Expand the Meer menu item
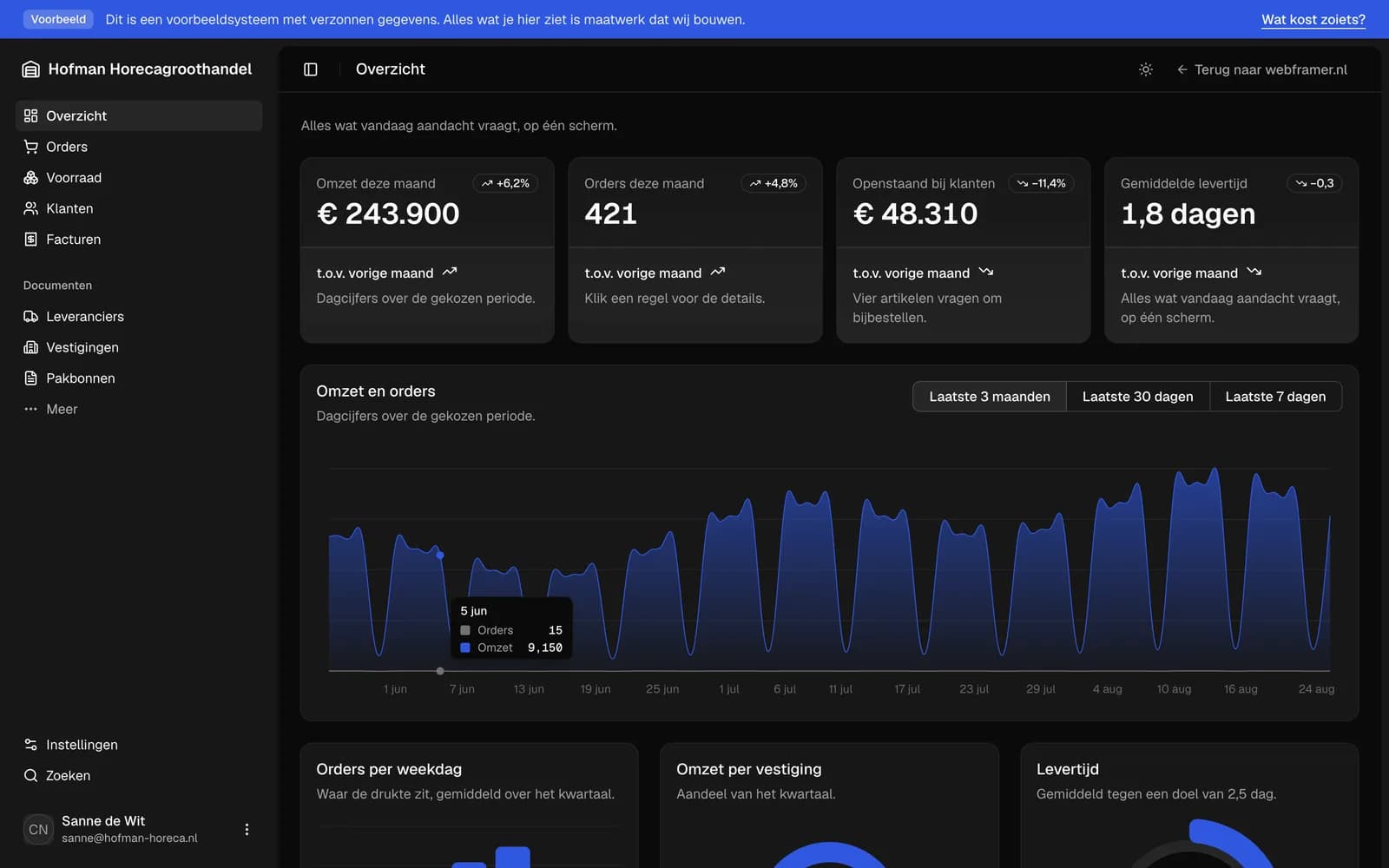The height and width of the screenshot is (868, 1389). pyautogui.click(x=139, y=409)
